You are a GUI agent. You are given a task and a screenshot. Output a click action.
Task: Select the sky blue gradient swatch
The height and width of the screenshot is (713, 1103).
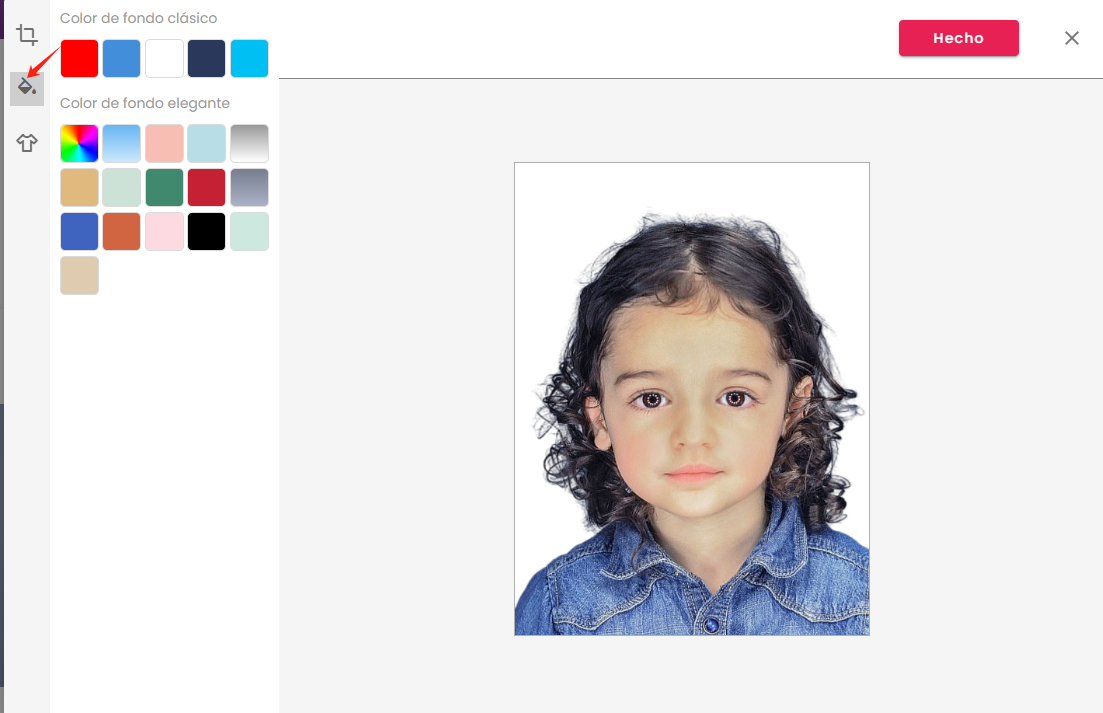point(122,143)
